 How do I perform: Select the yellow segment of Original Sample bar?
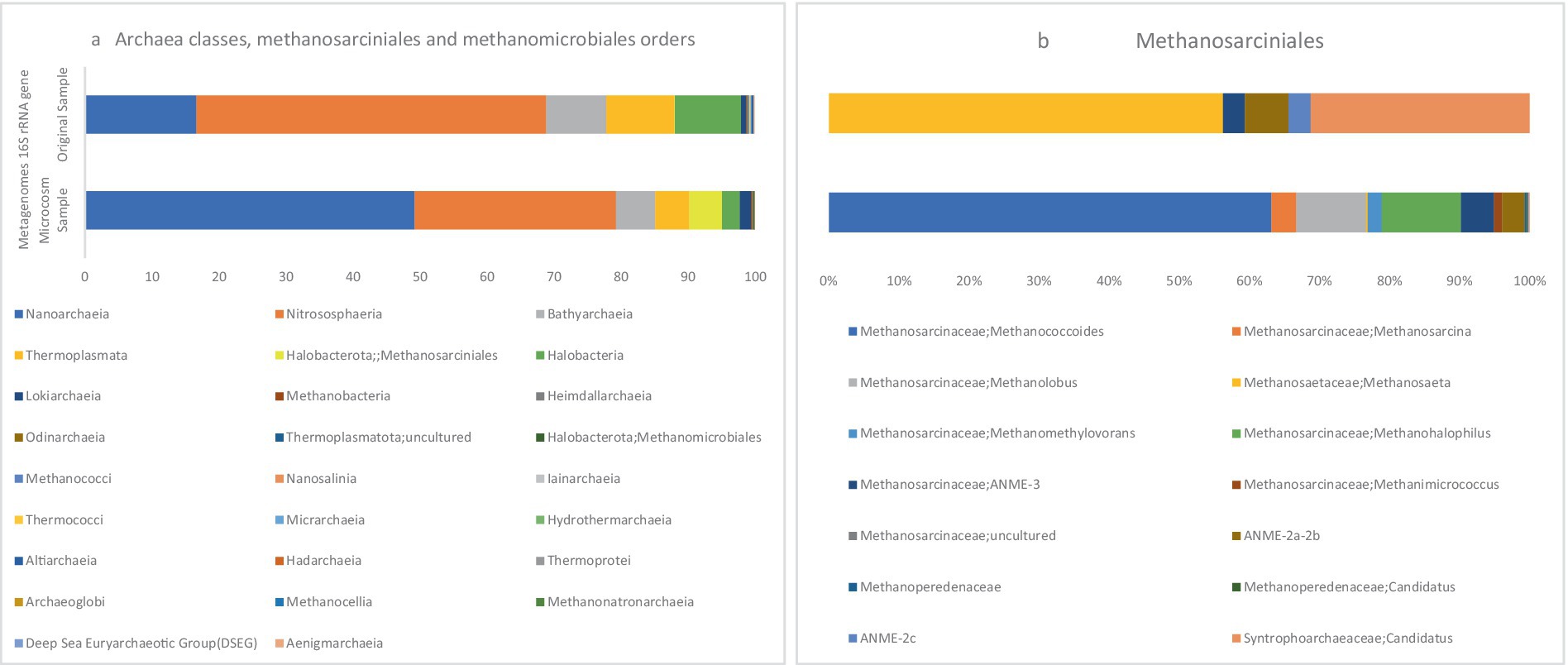640,114
